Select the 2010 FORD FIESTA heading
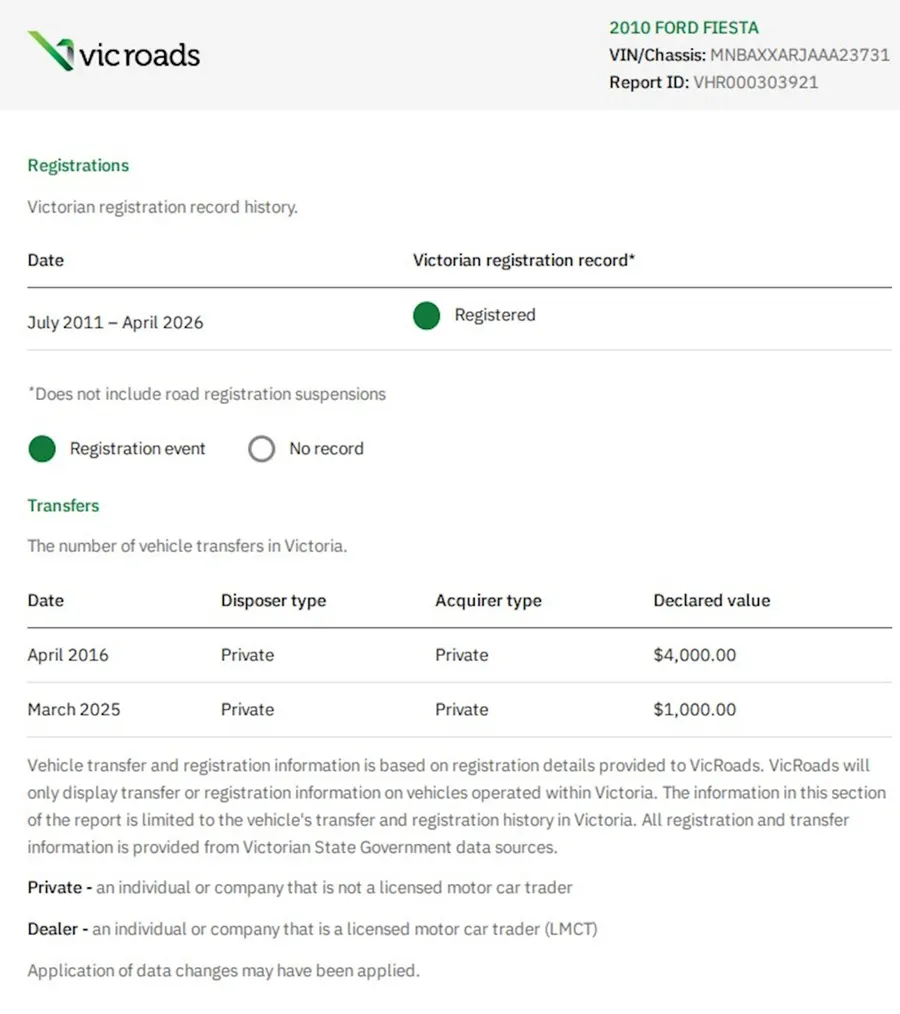The height and width of the screenshot is (1014, 900). point(683,28)
